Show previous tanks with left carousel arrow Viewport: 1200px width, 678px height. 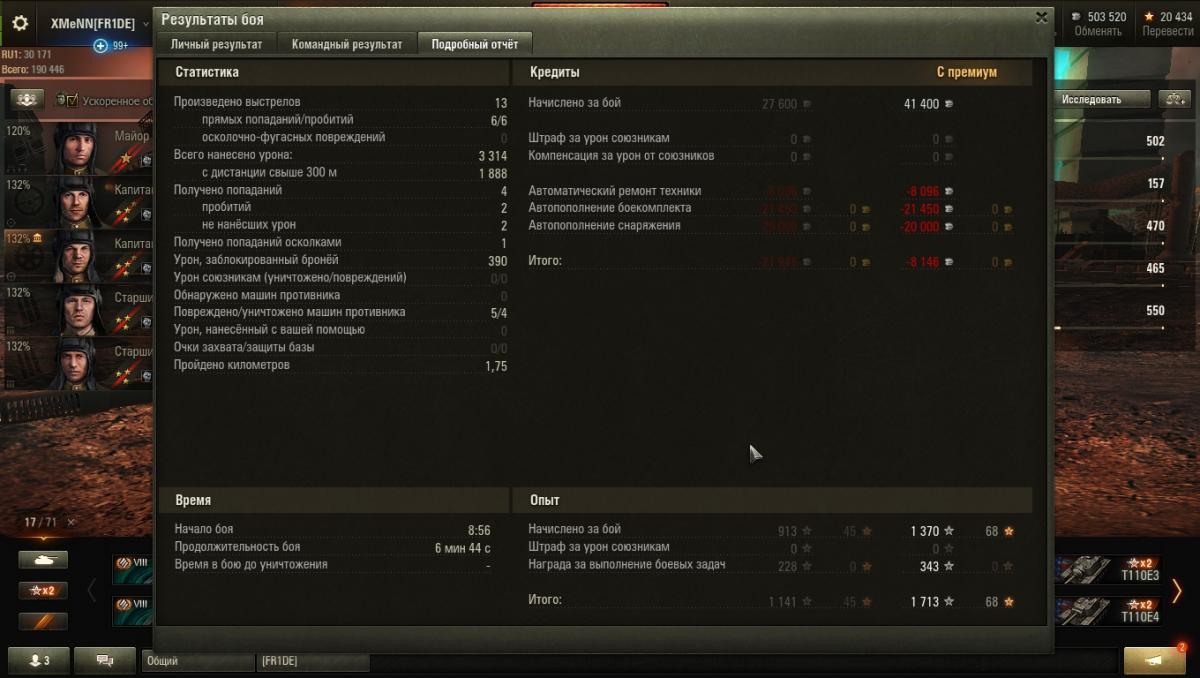[92, 591]
